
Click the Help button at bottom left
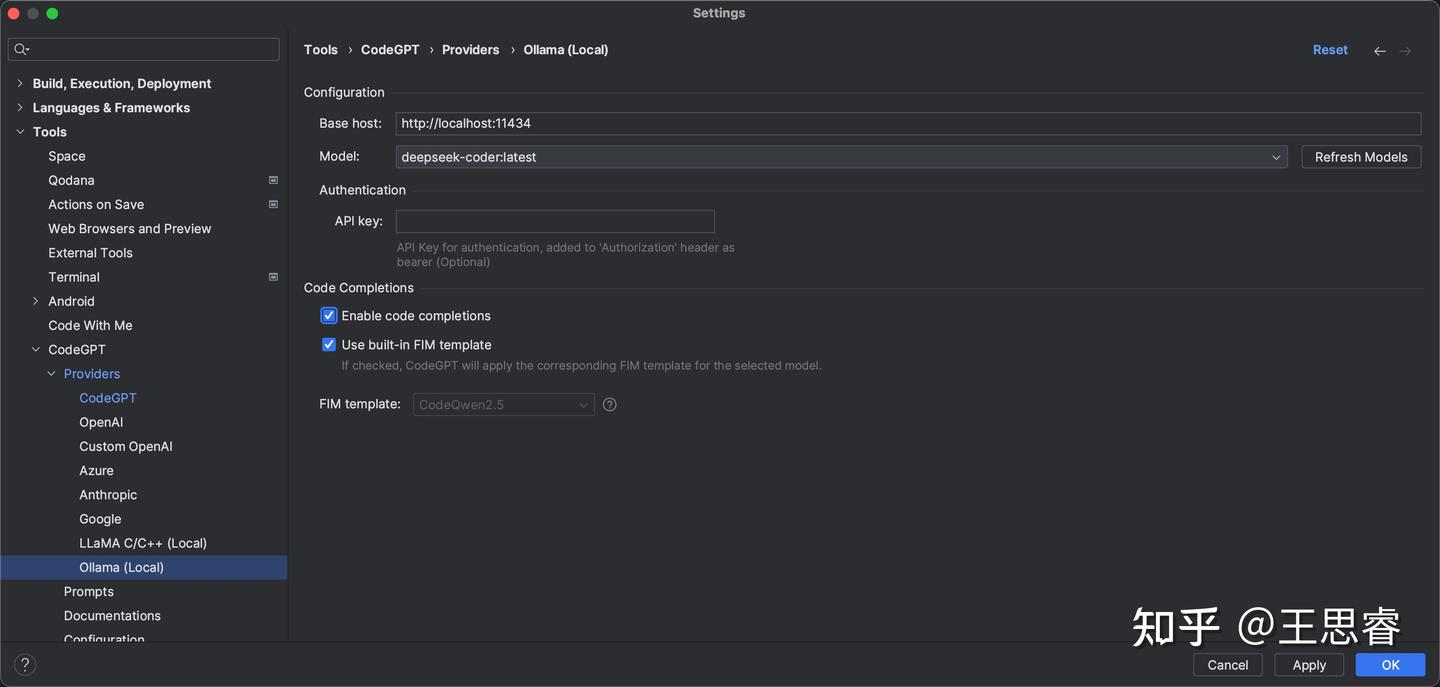pos(26,664)
